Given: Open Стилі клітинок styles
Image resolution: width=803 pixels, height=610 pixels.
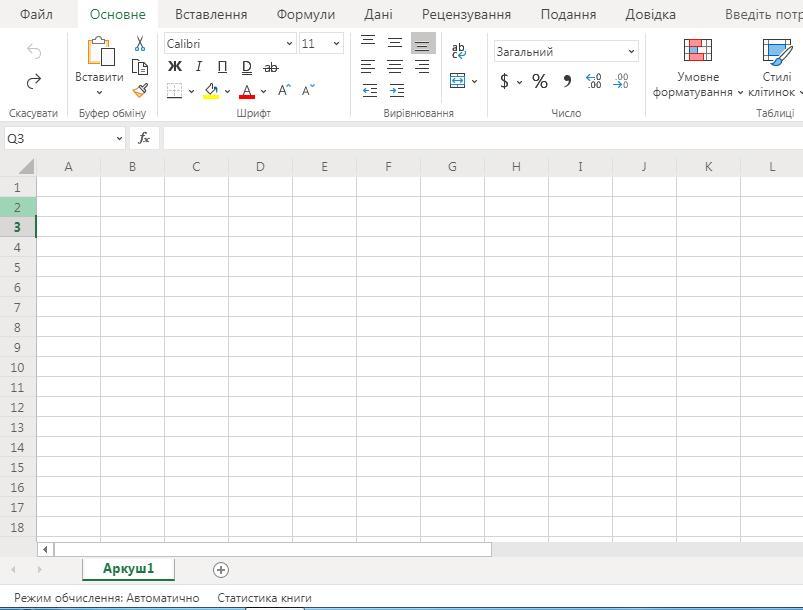Looking at the screenshot, I should click(776, 68).
